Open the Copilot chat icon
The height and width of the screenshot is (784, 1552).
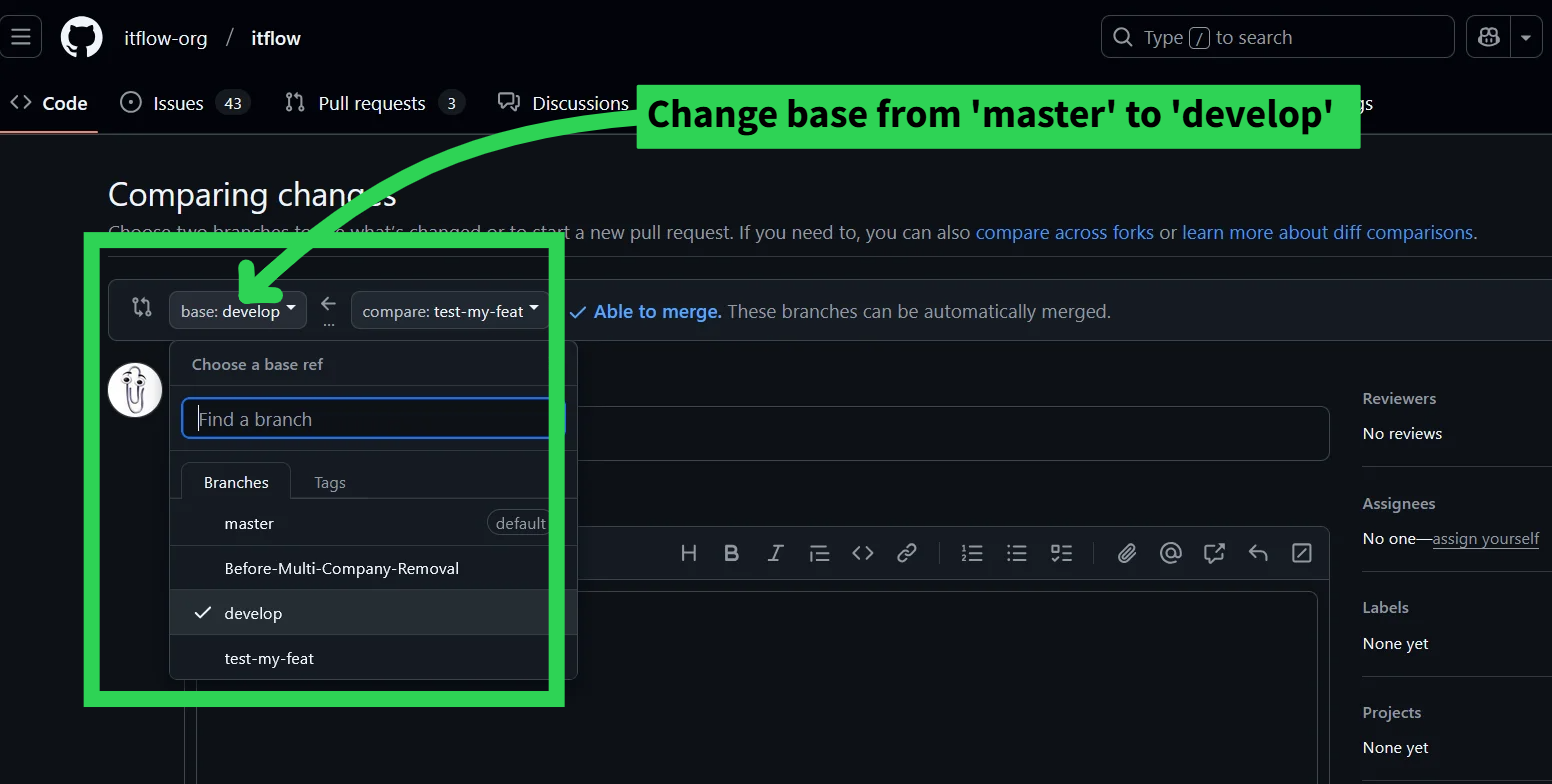pyautogui.click(x=1489, y=38)
